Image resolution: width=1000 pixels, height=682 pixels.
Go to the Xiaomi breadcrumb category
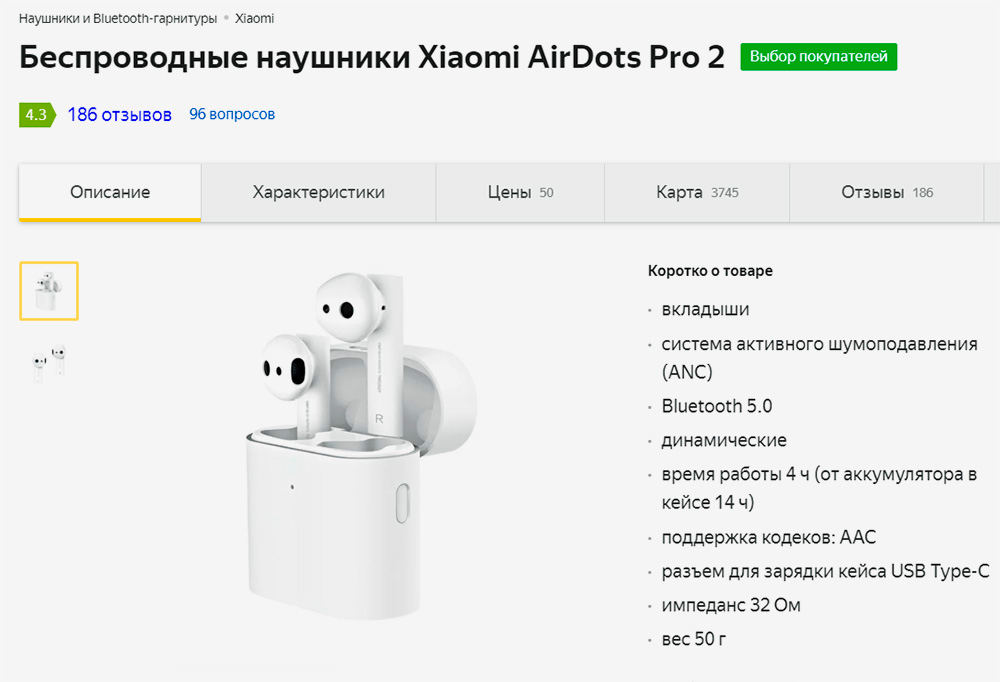[254, 18]
